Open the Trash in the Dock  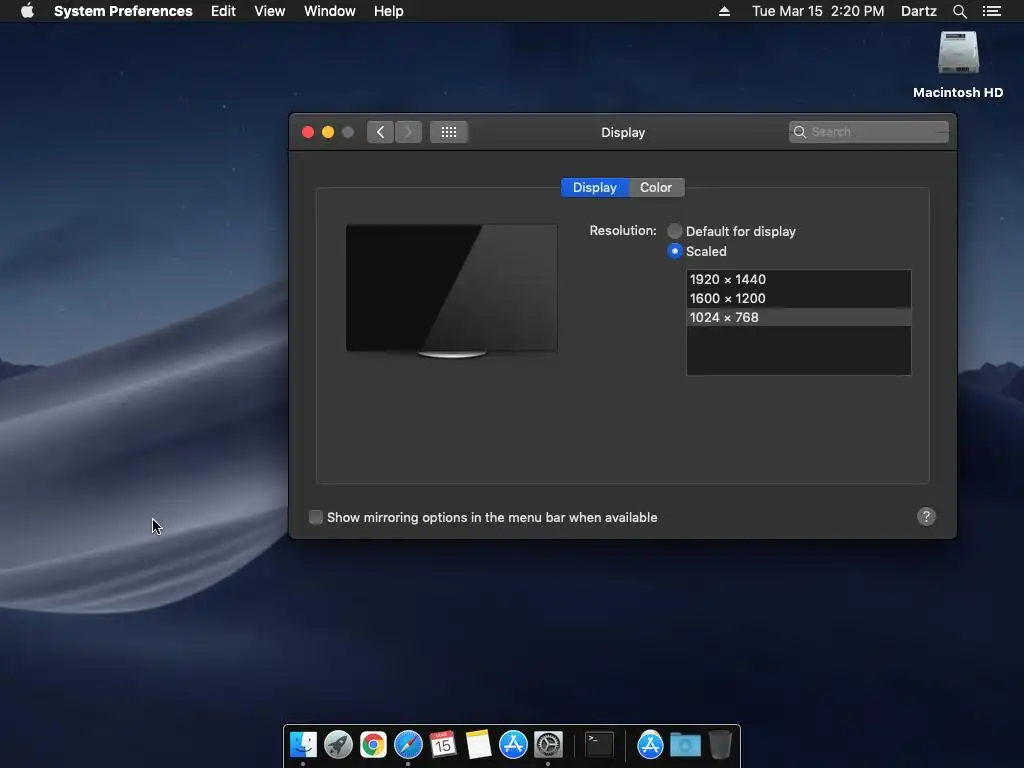tap(720, 744)
